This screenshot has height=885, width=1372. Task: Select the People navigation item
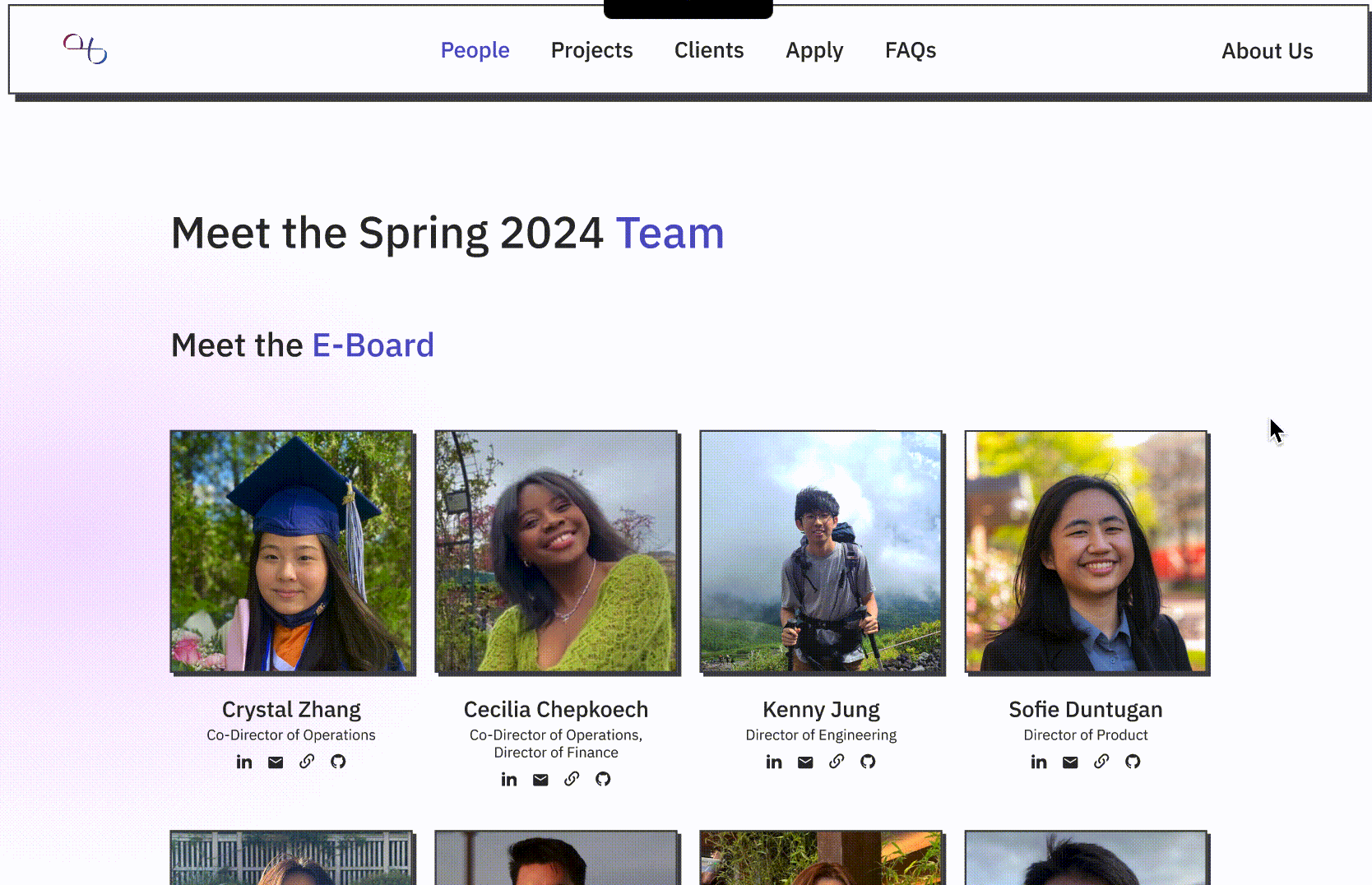click(475, 50)
